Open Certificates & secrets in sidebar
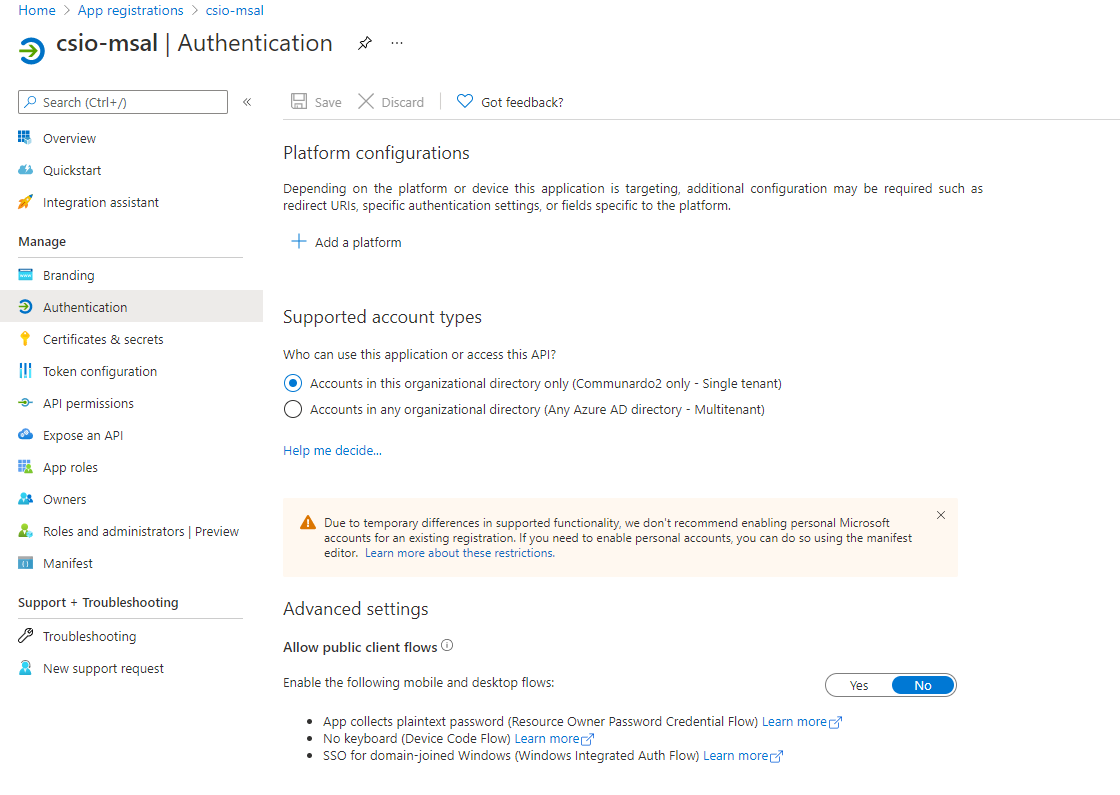This screenshot has width=1120, height=795. click(x=103, y=339)
